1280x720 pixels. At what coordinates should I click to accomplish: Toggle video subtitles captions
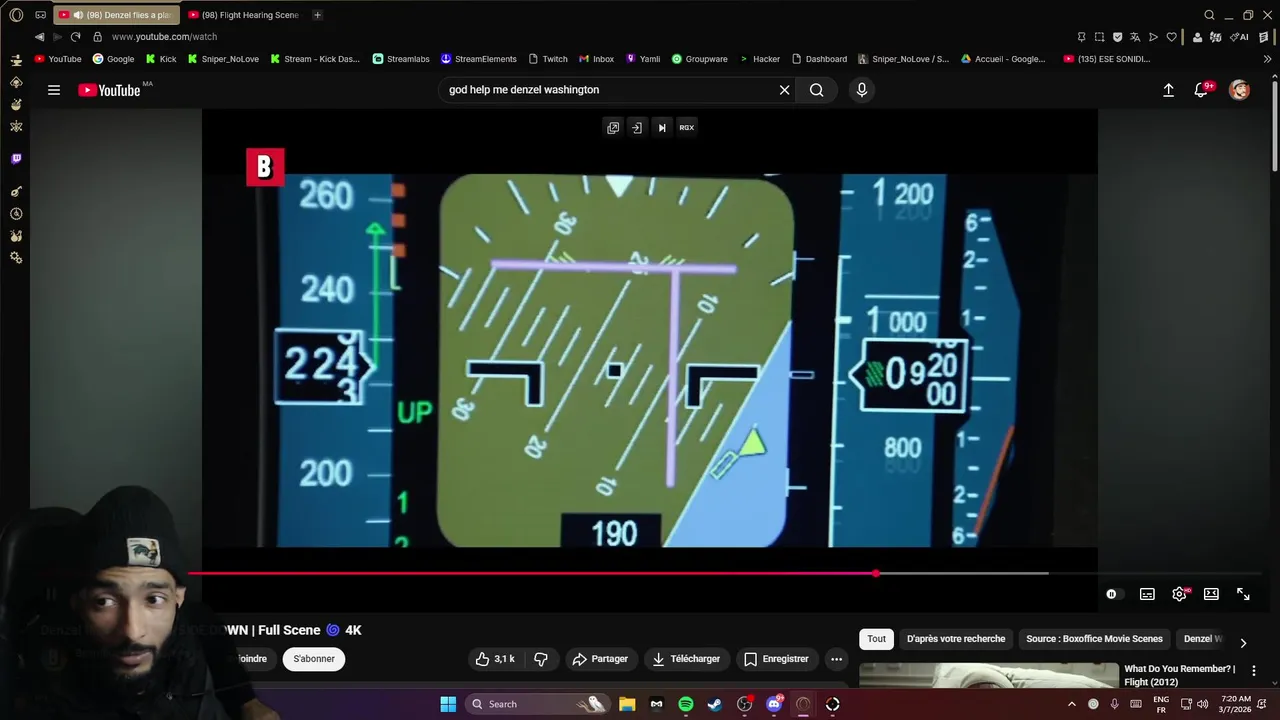(1147, 594)
